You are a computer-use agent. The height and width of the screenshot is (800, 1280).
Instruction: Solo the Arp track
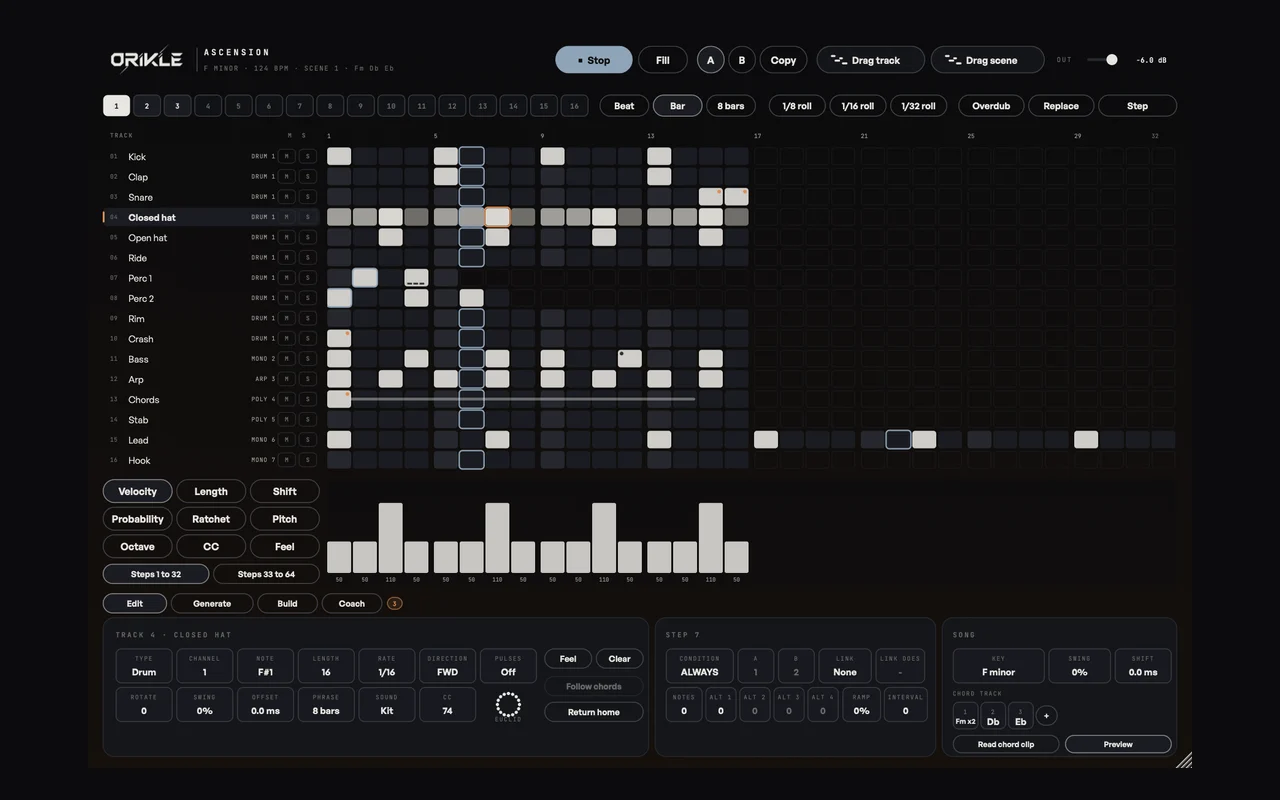[x=307, y=379]
